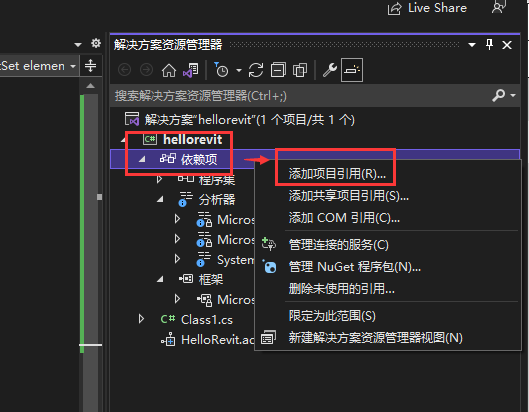Refresh the Solution Explorer with the sync icon
Image resolution: width=529 pixels, height=412 pixels.
point(256,71)
